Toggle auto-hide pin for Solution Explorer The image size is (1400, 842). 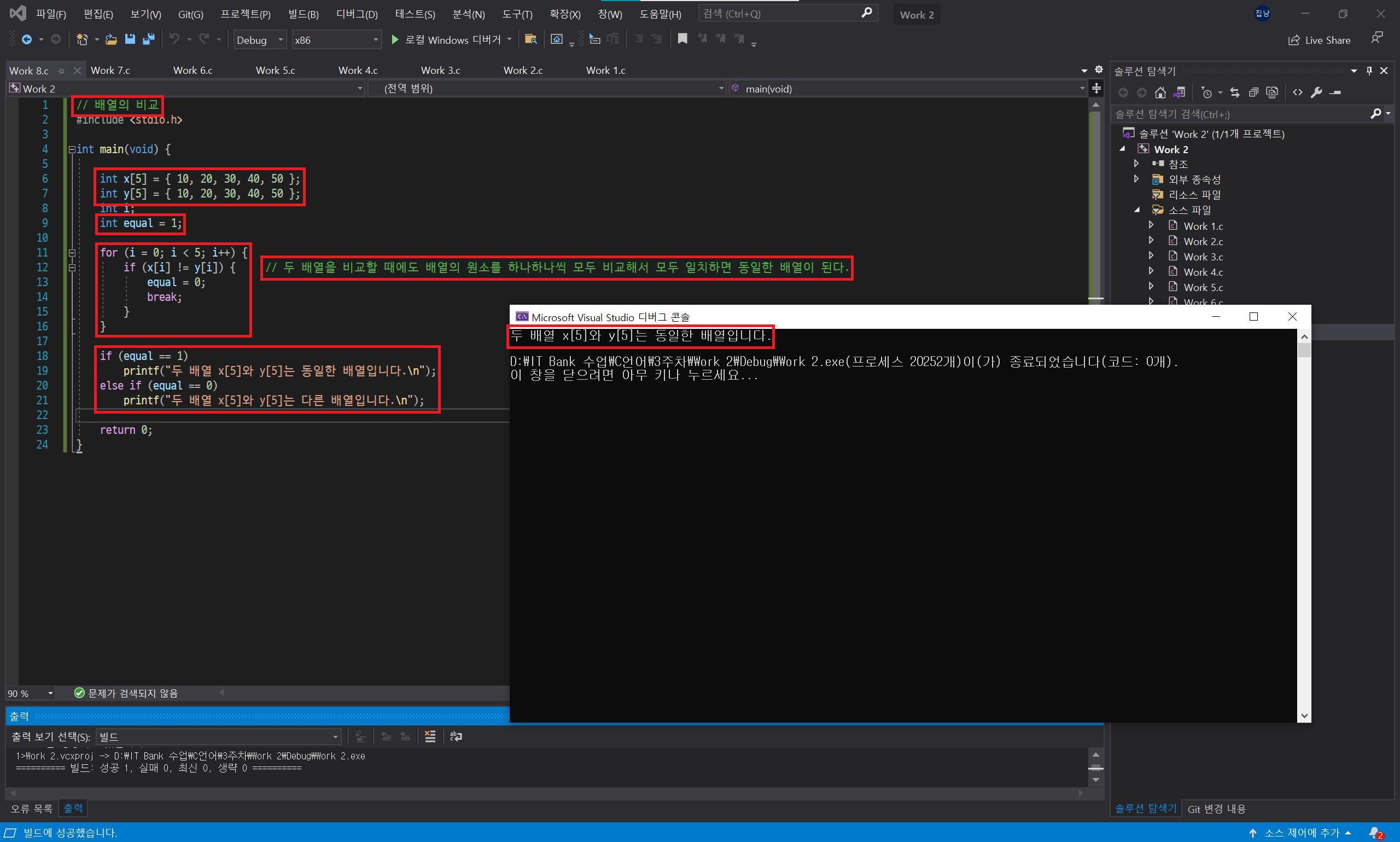coord(1369,71)
